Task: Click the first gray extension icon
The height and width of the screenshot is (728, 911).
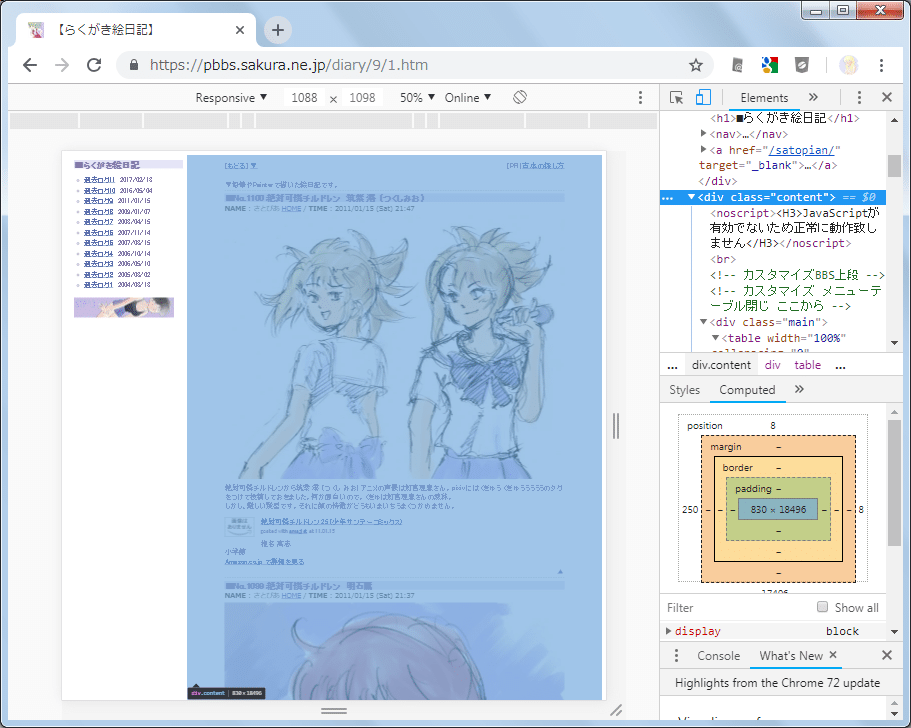Action: click(x=737, y=65)
